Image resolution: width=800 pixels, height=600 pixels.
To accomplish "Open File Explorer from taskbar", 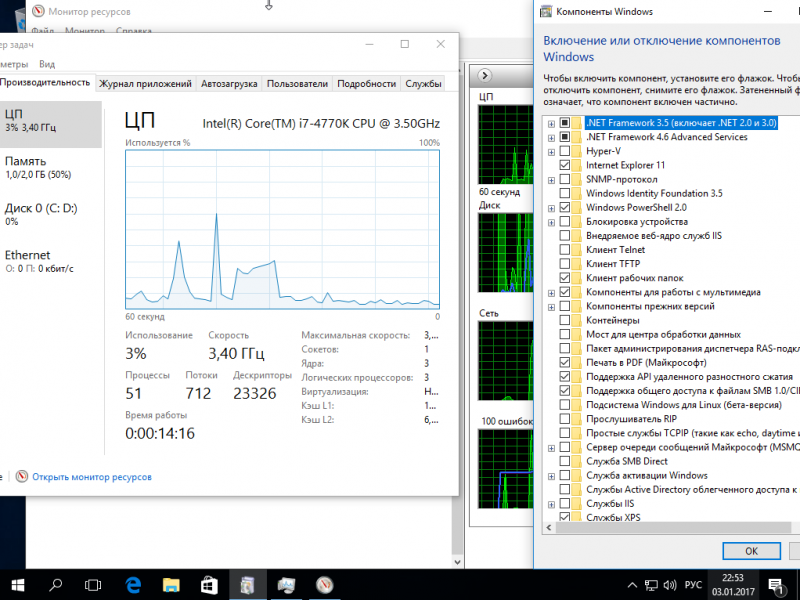I will [x=171, y=585].
